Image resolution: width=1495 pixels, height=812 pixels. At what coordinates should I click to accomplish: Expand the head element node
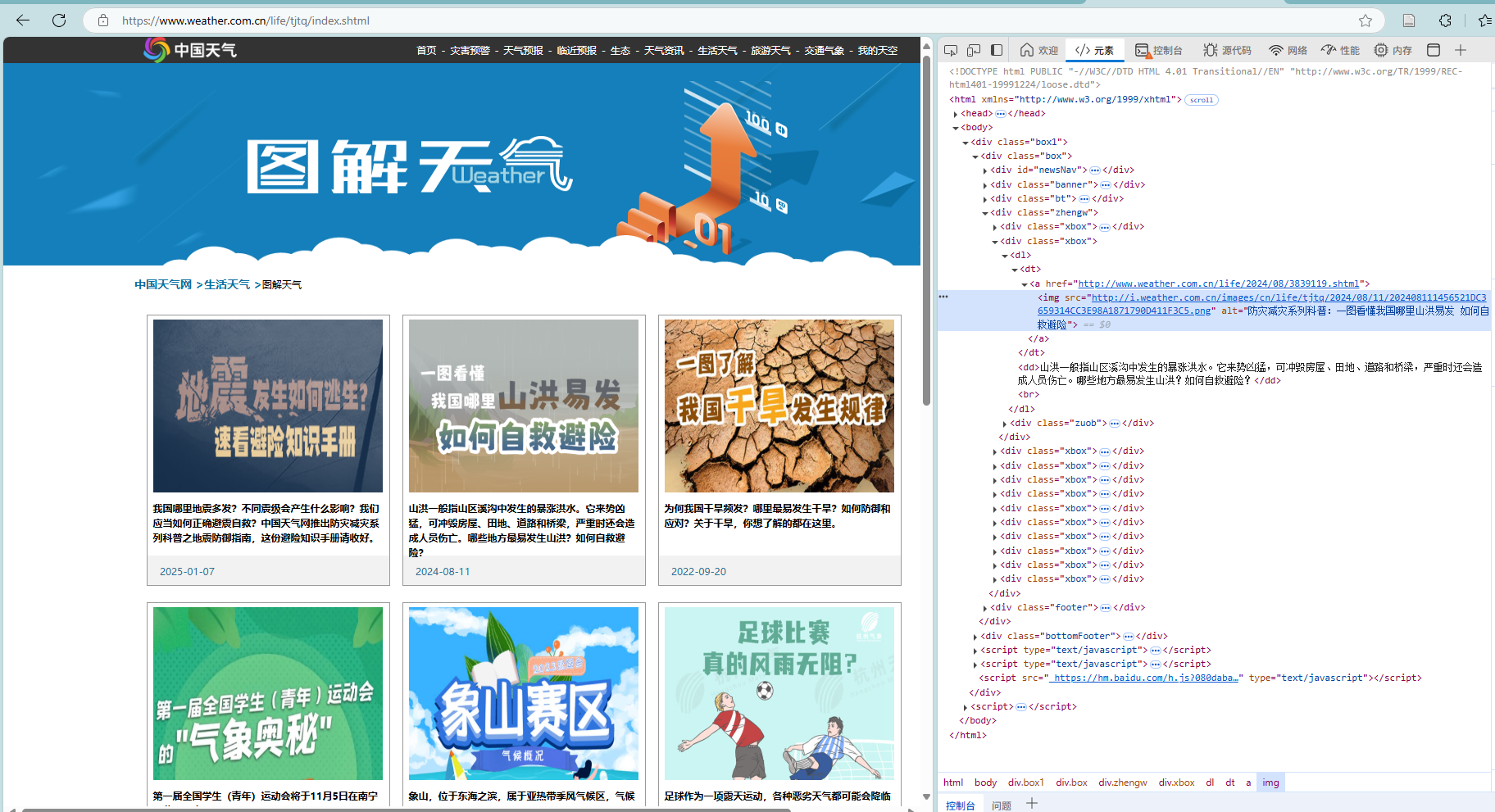pyautogui.click(x=956, y=114)
